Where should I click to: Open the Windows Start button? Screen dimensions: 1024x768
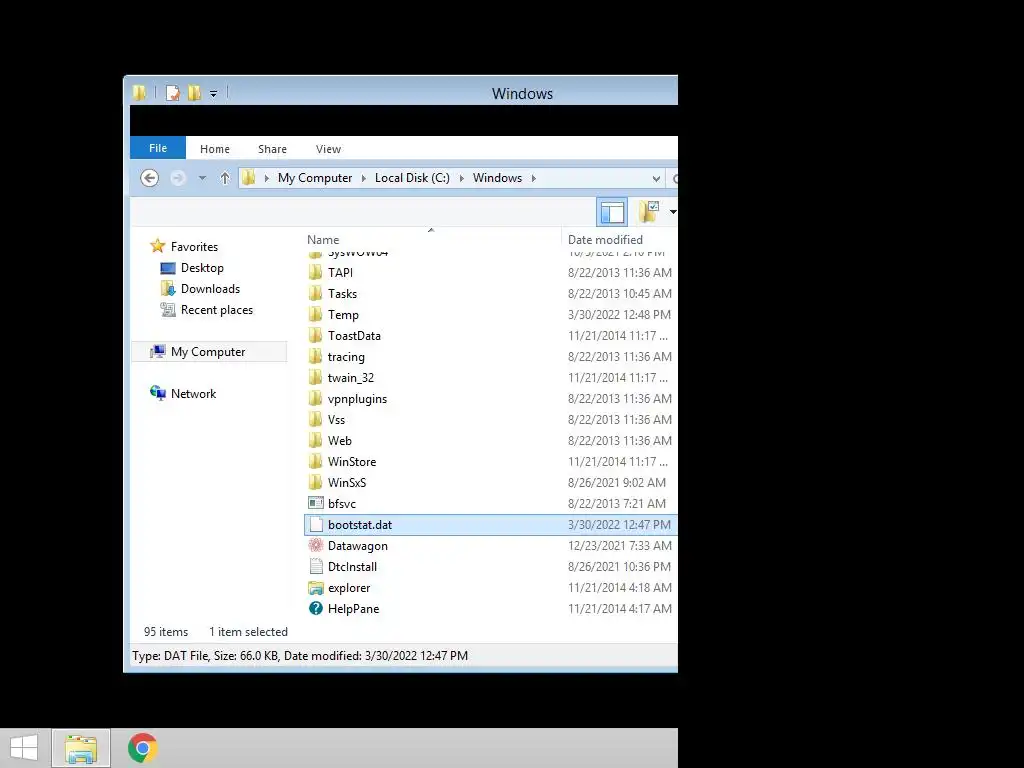point(24,748)
